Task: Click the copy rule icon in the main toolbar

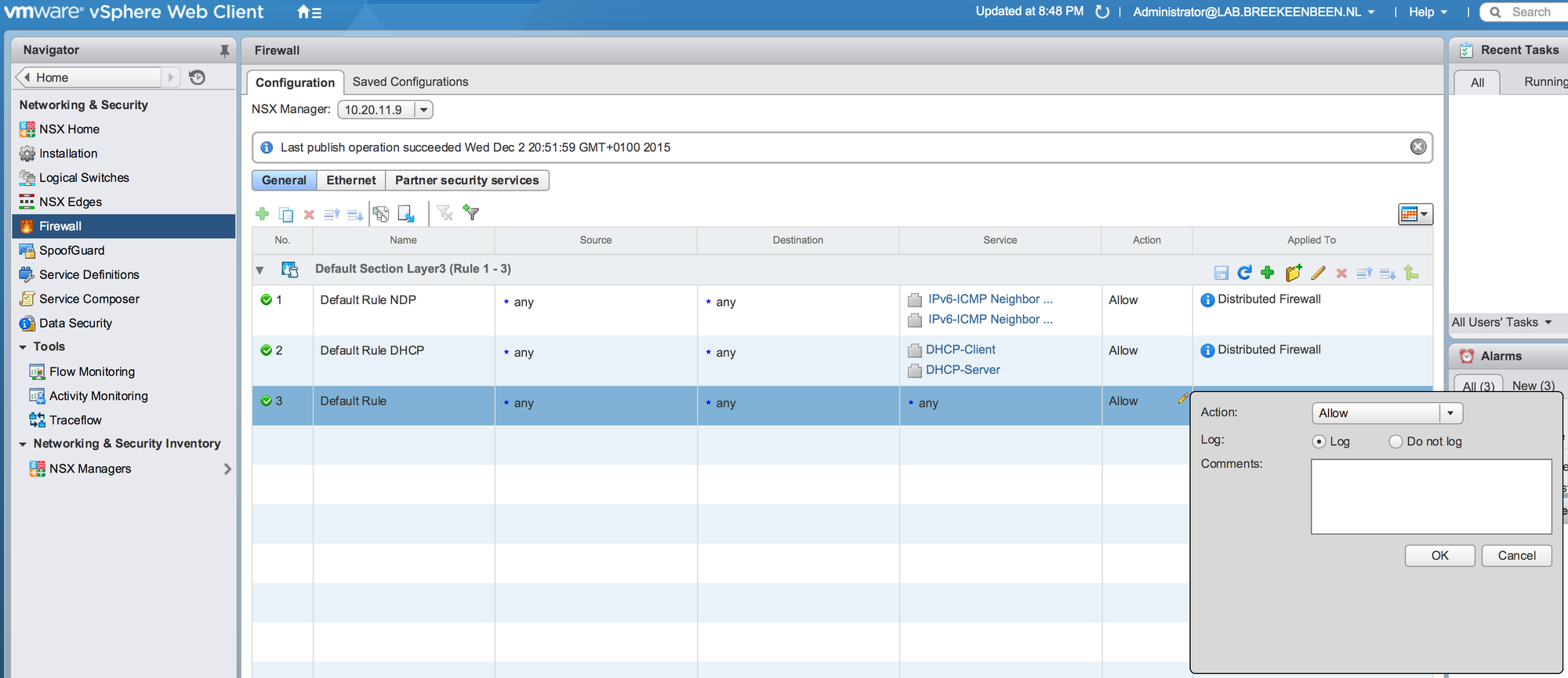Action: point(286,214)
